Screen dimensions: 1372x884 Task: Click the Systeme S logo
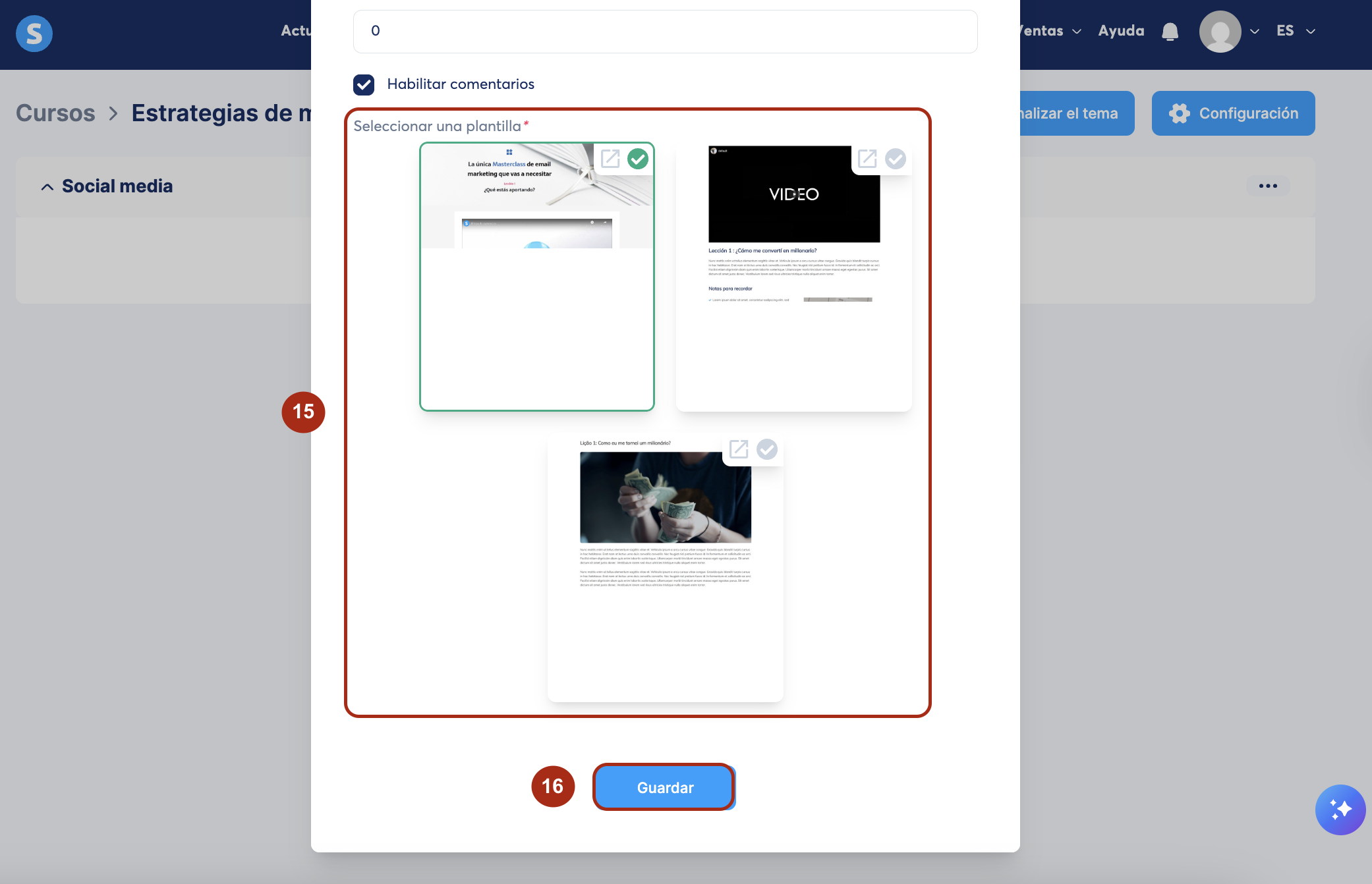pyautogui.click(x=34, y=33)
